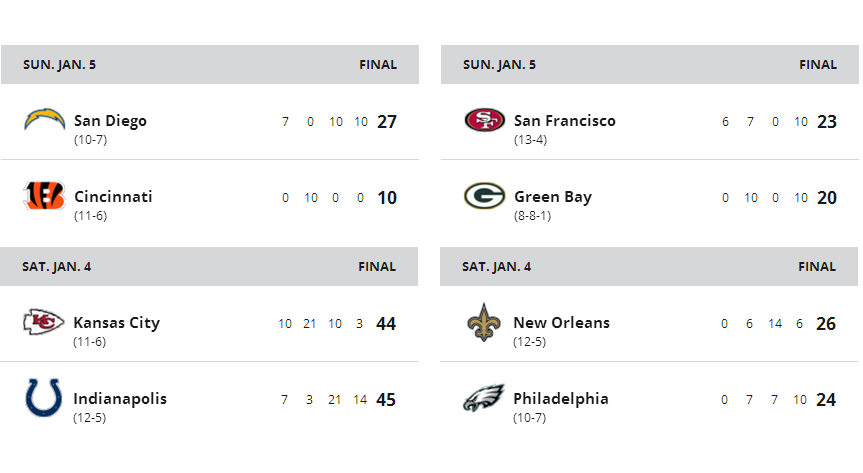Select the Indianapolis team name
863x473 pixels.
click(120, 399)
